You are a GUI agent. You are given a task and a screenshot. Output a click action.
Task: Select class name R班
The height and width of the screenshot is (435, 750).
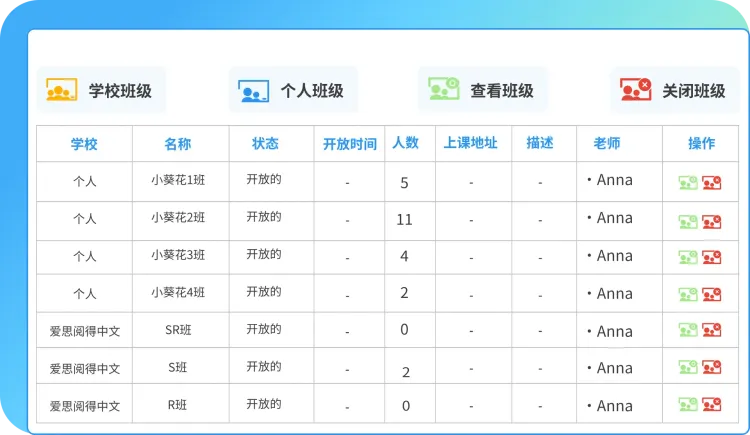pos(177,405)
